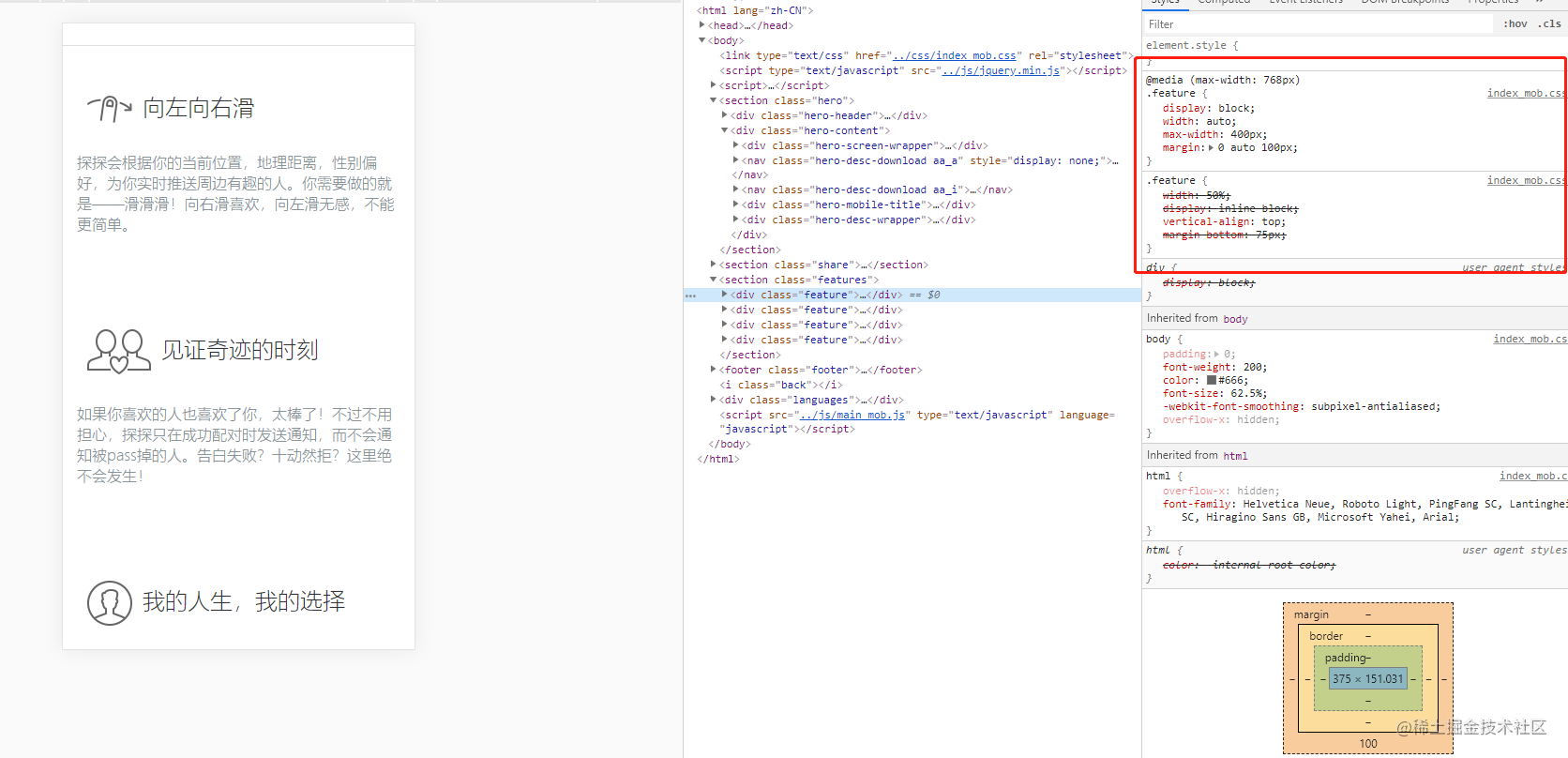This screenshot has width=1568, height=758.
Task: Click the 向左向右滑 heading on the page
Action: tap(199, 109)
